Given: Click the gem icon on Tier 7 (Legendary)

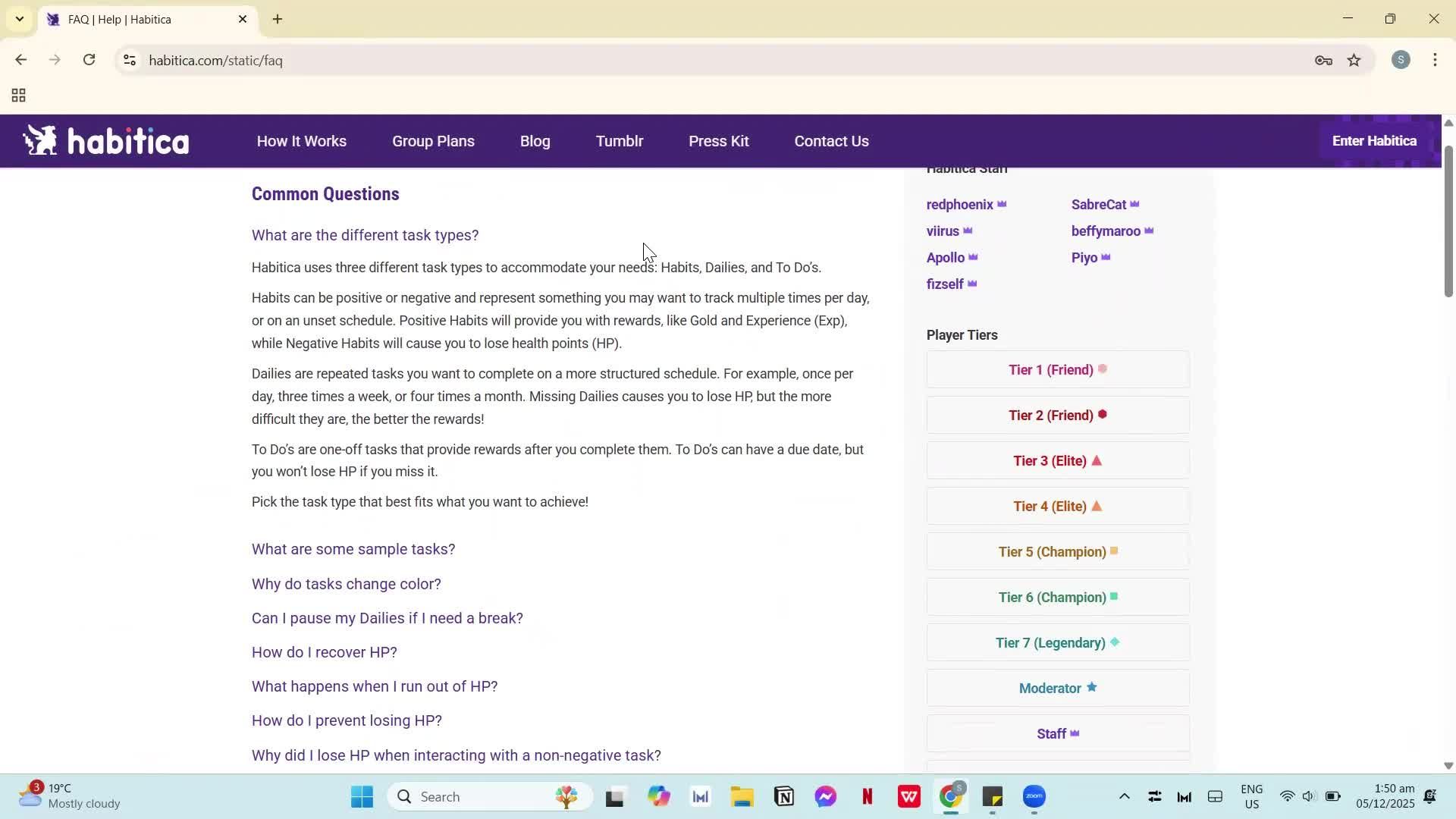Looking at the screenshot, I should click(x=1115, y=642).
